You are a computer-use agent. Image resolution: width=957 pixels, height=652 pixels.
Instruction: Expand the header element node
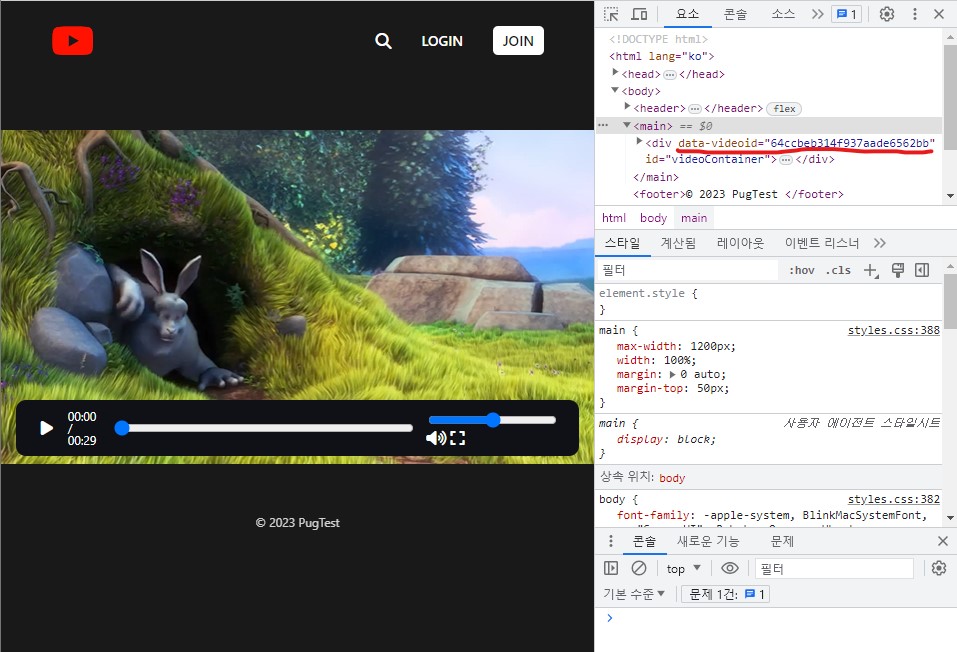(x=627, y=106)
